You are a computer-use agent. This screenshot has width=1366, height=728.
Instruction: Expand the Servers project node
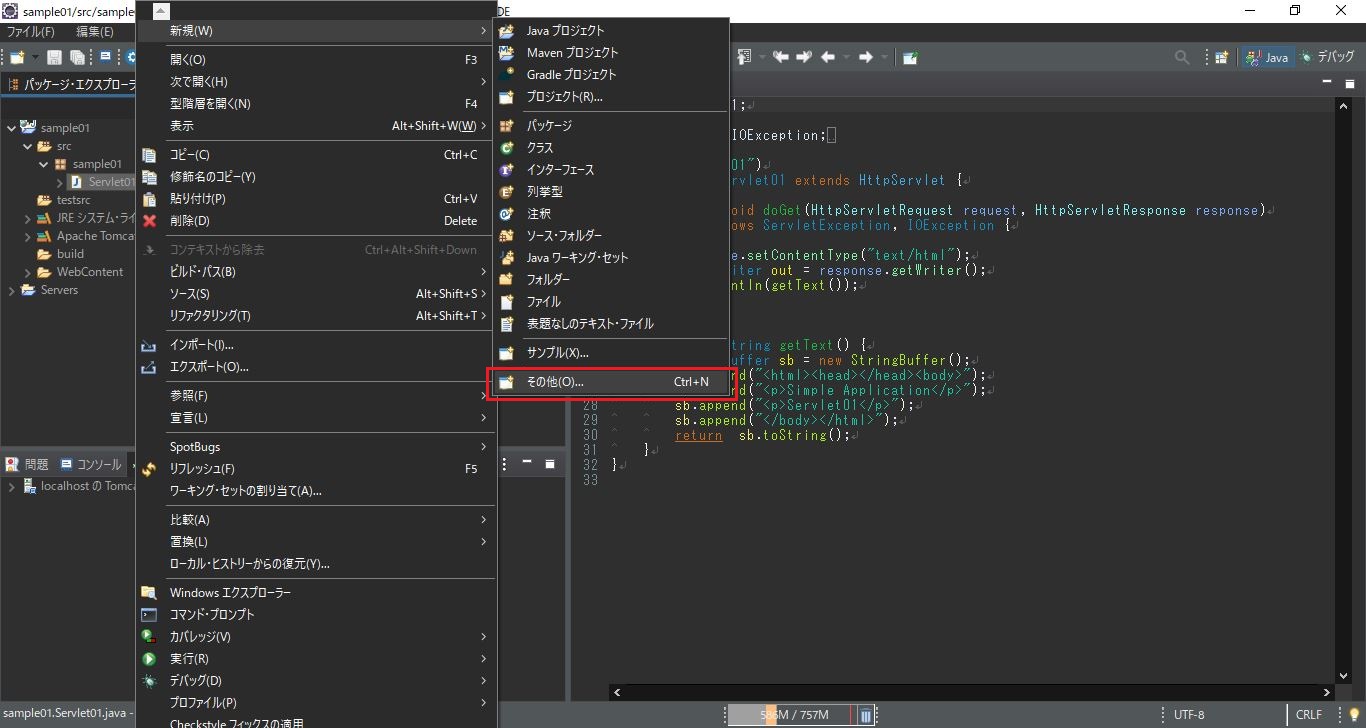[x=11, y=290]
